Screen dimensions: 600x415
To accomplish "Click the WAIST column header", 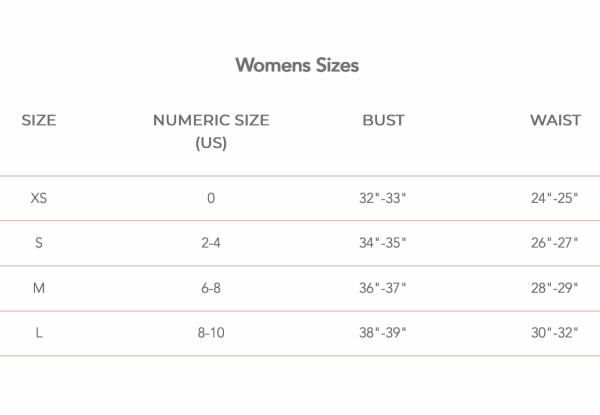I will (555, 121).
